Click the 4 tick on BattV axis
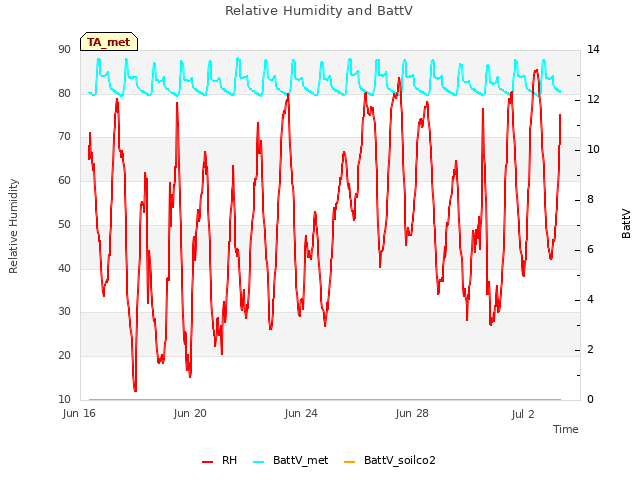The height and width of the screenshot is (480, 640). tap(590, 299)
